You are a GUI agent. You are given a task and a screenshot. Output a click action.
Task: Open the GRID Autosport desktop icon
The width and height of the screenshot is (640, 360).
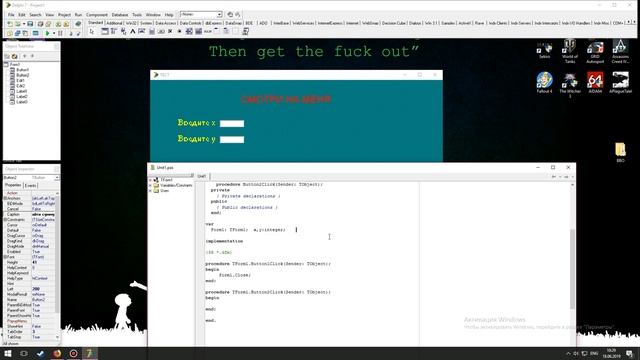pyautogui.click(x=595, y=51)
